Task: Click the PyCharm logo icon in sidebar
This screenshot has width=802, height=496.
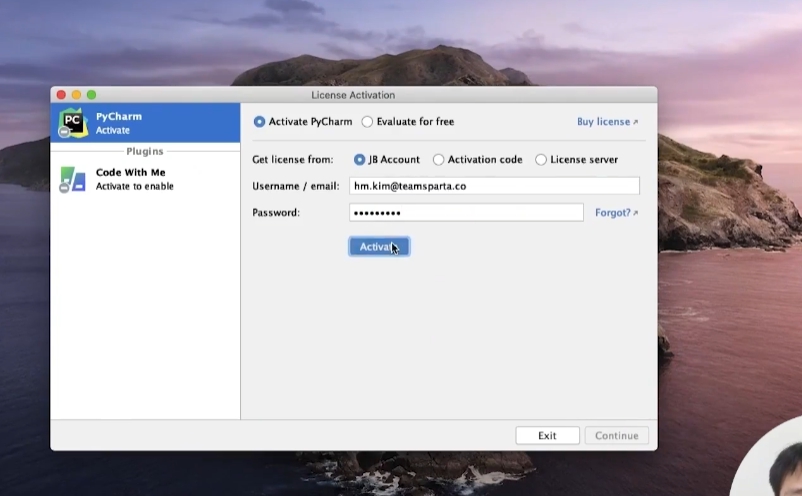Action: pos(73,123)
